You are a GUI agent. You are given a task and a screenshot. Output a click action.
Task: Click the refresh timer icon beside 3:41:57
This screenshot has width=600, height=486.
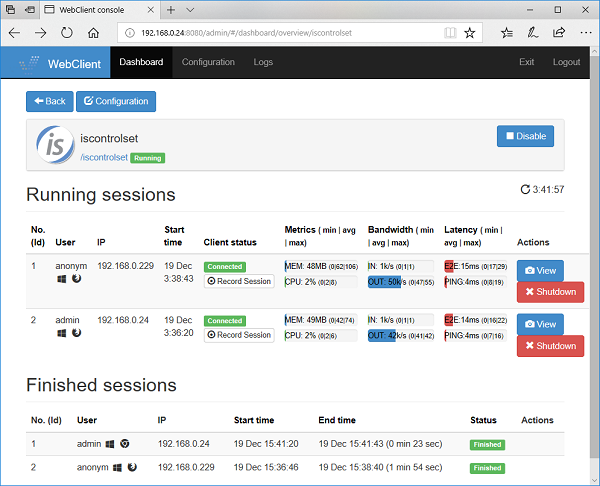[x=526, y=189]
